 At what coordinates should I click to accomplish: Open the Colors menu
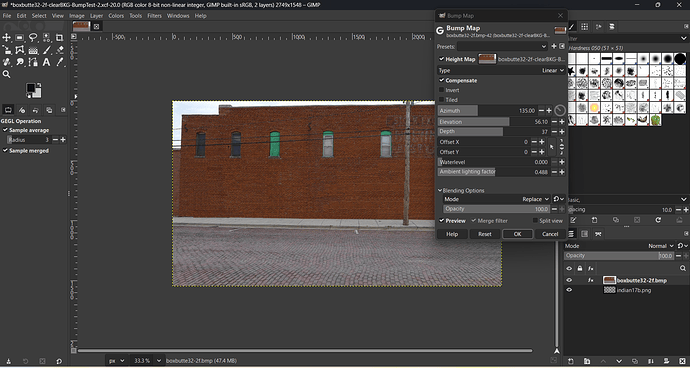(116, 16)
